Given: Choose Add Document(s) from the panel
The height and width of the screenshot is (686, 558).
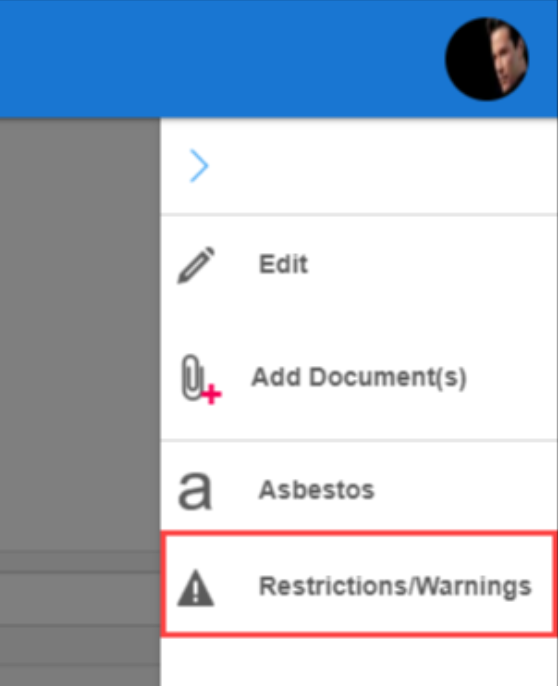Looking at the screenshot, I should tap(359, 378).
